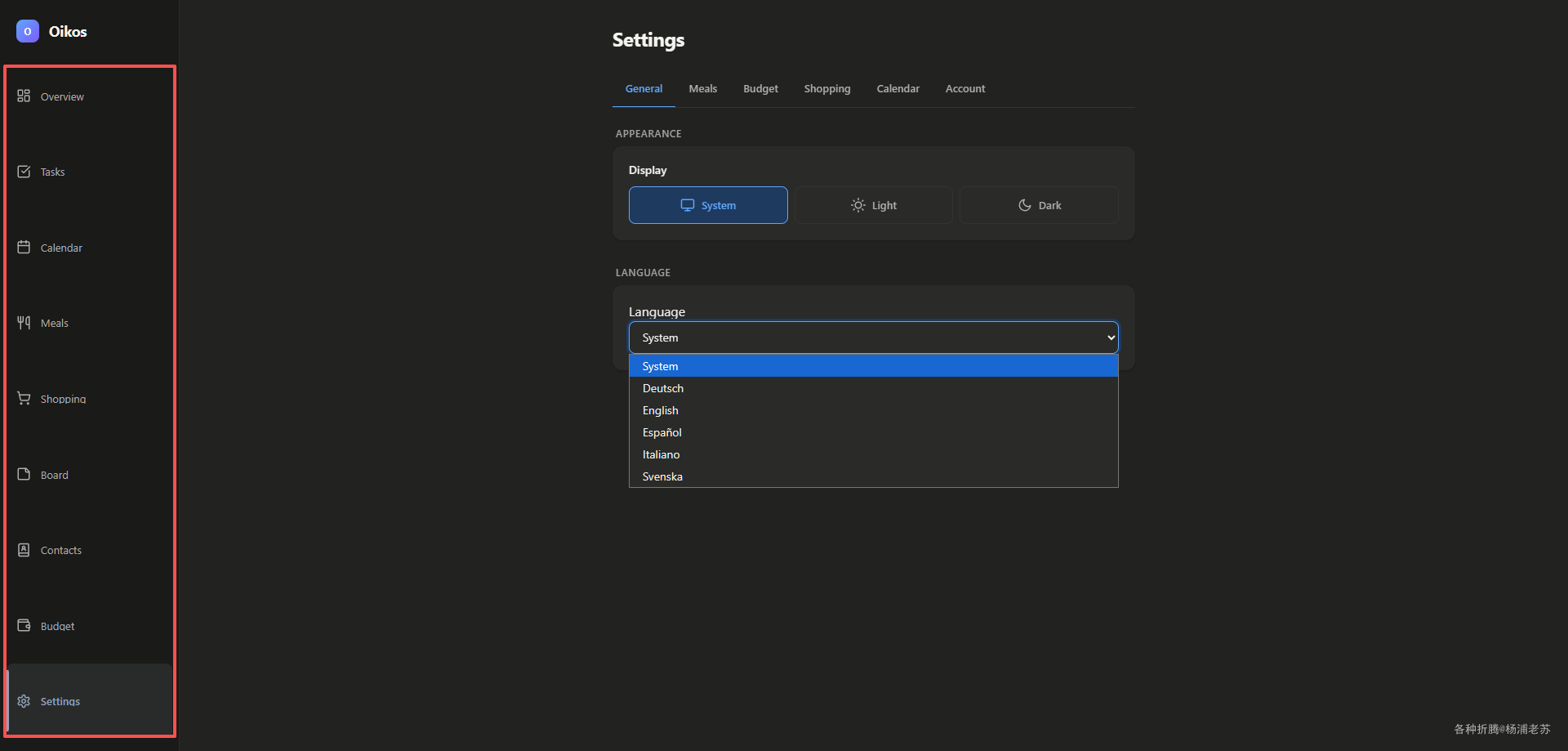Collapse the Language dropdown box
1568x751 pixels.
pyautogui.click(x=873, y=338)
